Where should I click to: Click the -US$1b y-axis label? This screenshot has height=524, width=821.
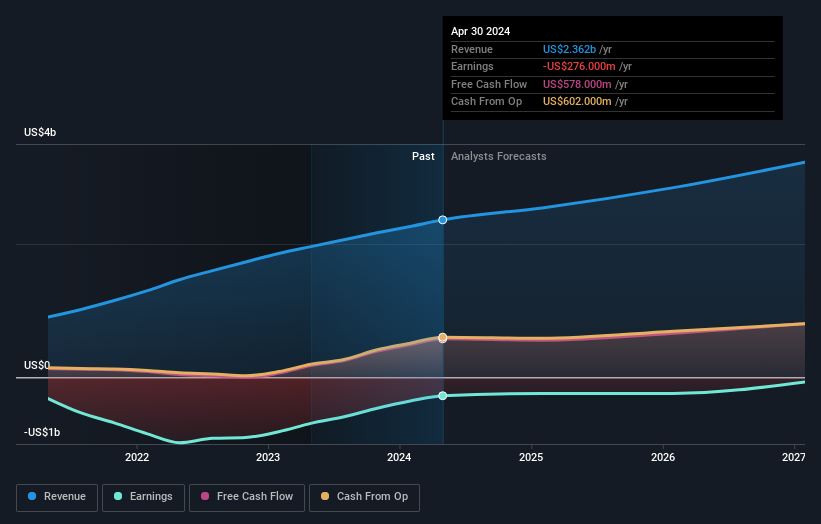(42, 432)
